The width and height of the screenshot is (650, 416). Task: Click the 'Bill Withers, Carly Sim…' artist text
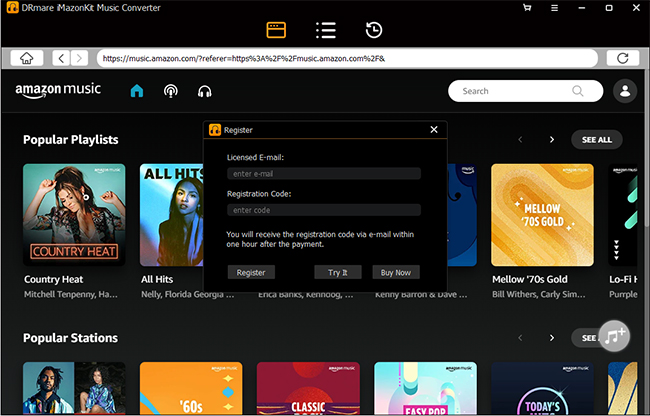pyautogui.click(x=539, y=294)
